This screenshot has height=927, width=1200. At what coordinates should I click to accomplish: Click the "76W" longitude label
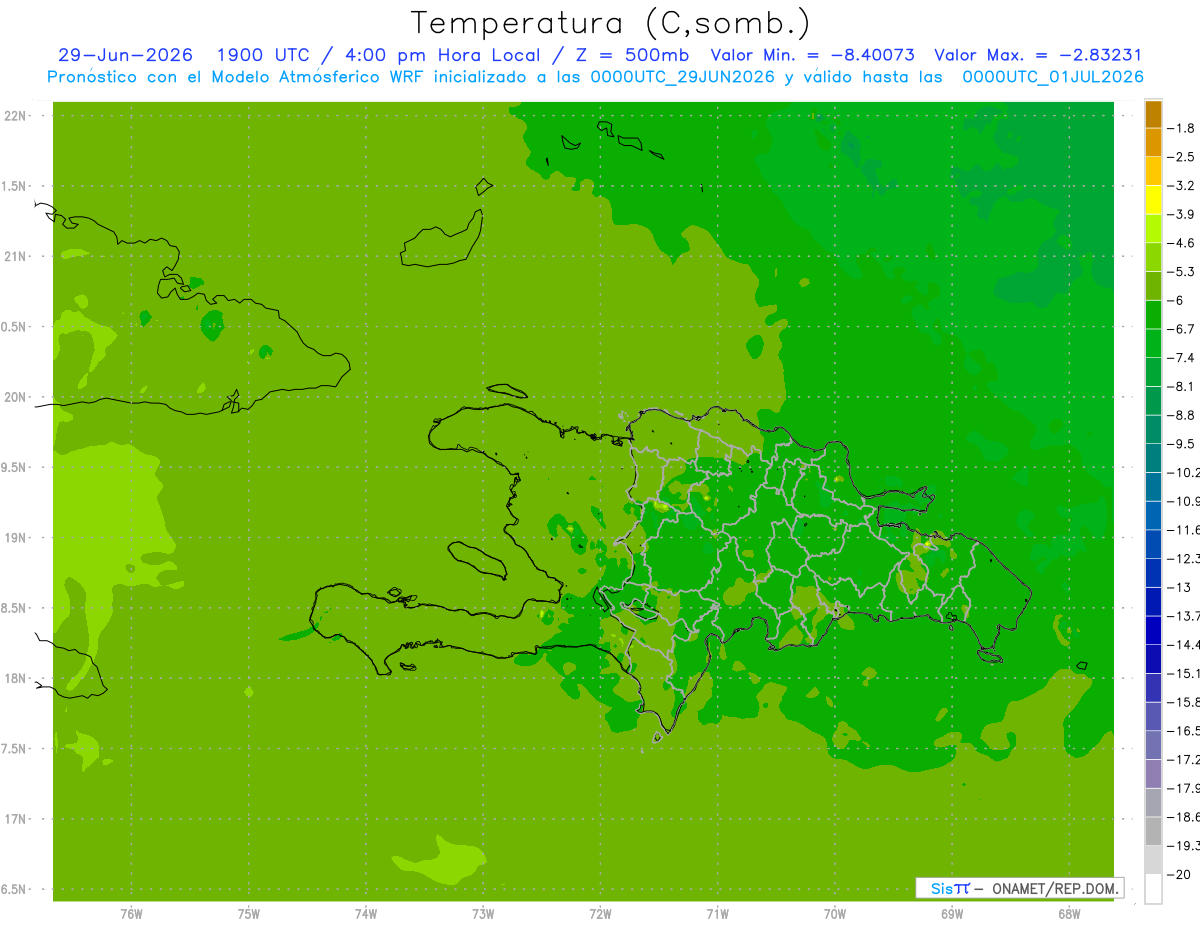(x=131, y=913)
